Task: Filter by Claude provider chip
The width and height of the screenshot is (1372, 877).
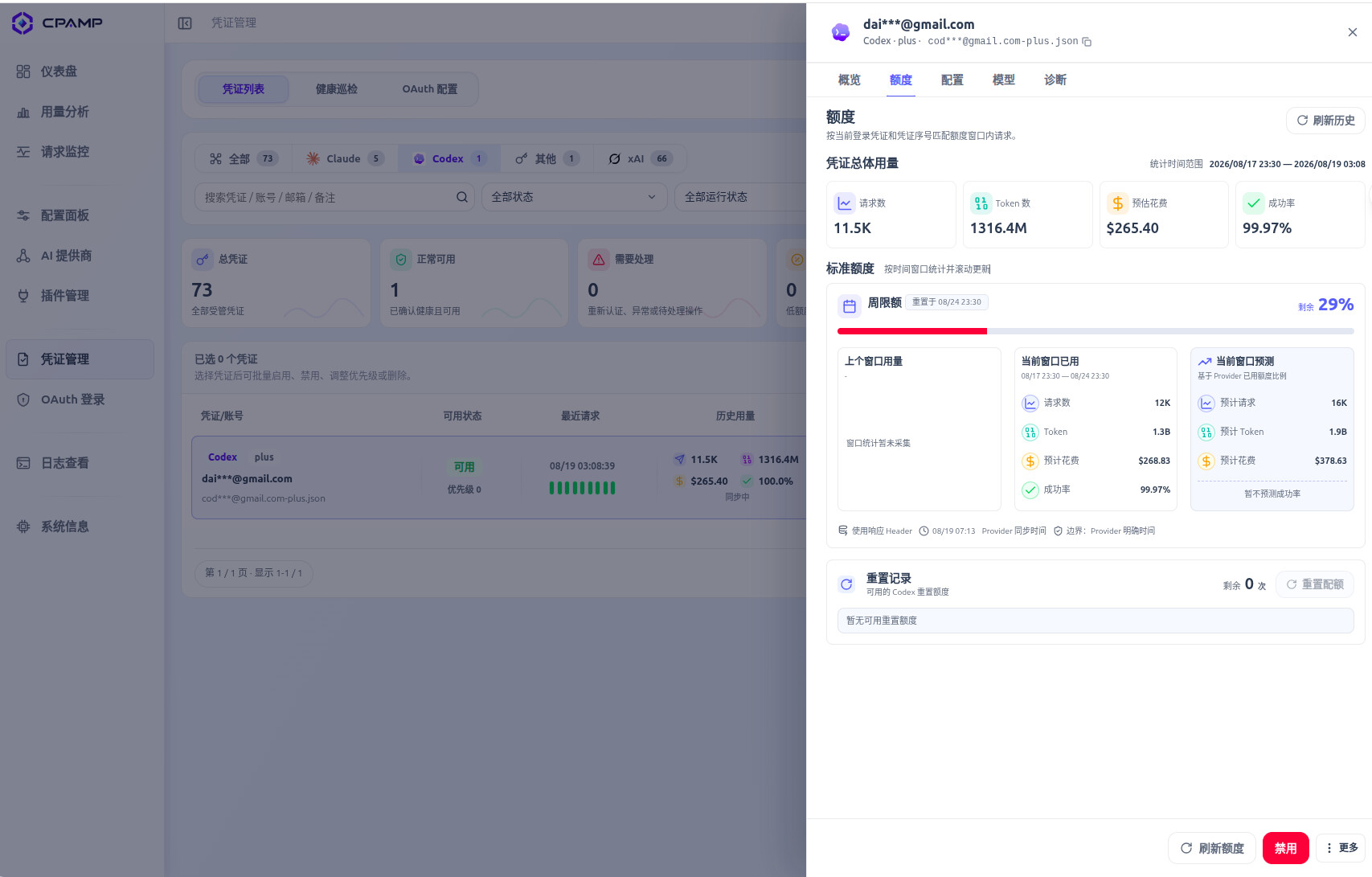Action: pos(345,158)
